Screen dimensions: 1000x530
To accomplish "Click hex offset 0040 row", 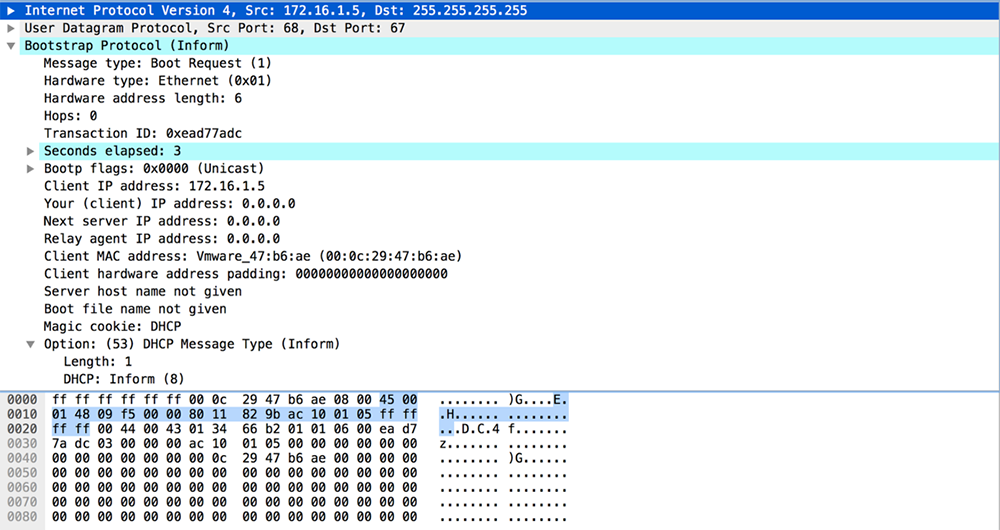I will coord(22,458).
